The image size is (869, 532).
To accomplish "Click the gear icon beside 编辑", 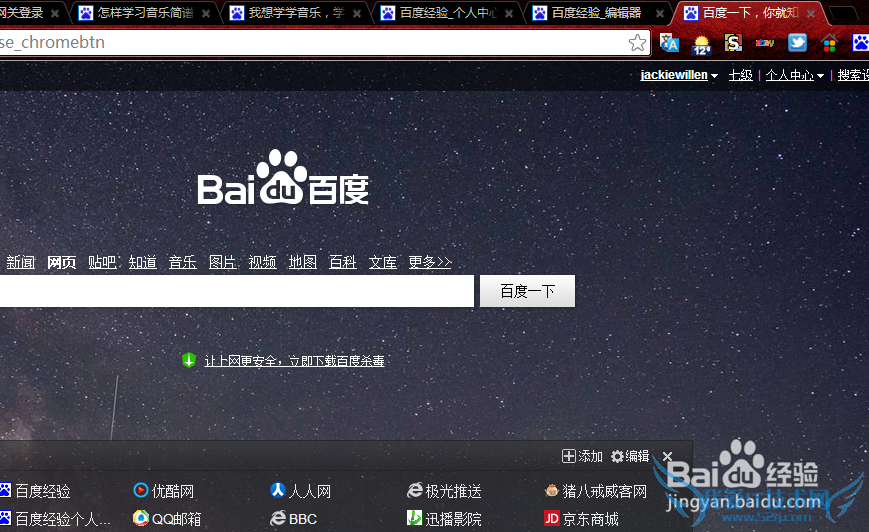I will 617,456.
